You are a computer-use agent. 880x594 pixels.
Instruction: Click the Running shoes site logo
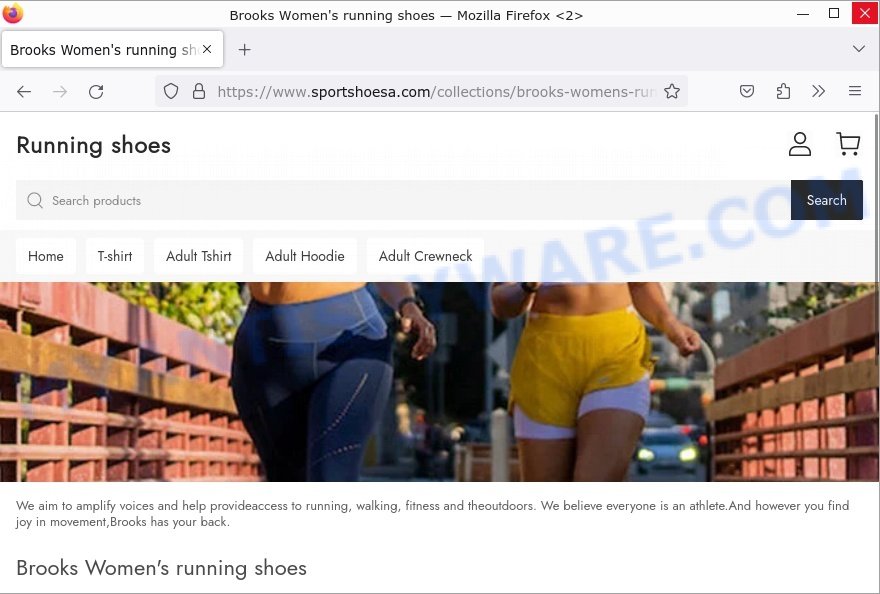[x=93, y=145]
